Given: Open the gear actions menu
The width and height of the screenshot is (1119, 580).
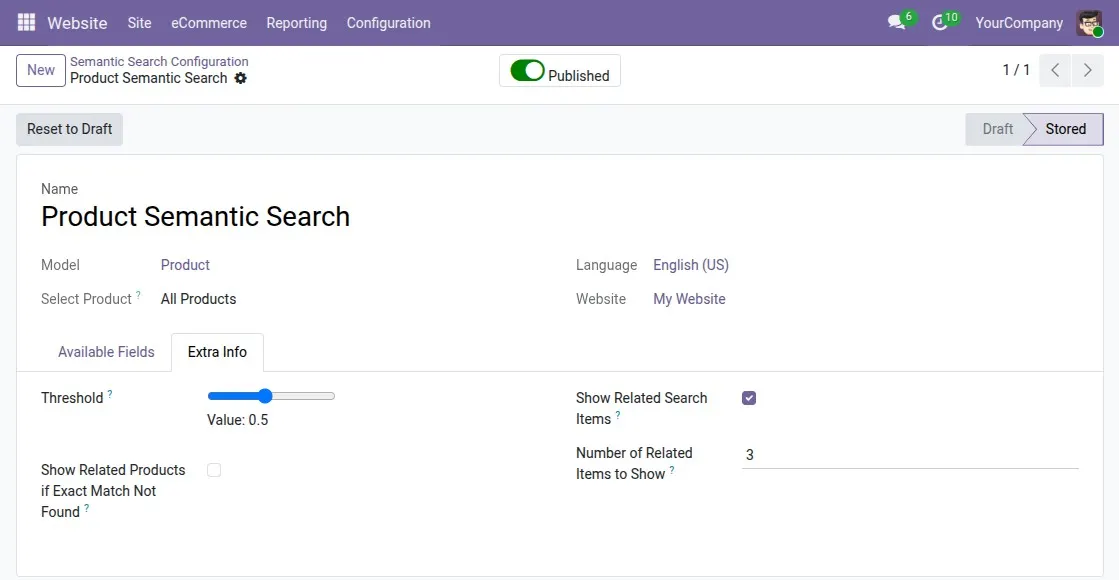Looking at the screenshot, I should [240, 78].
